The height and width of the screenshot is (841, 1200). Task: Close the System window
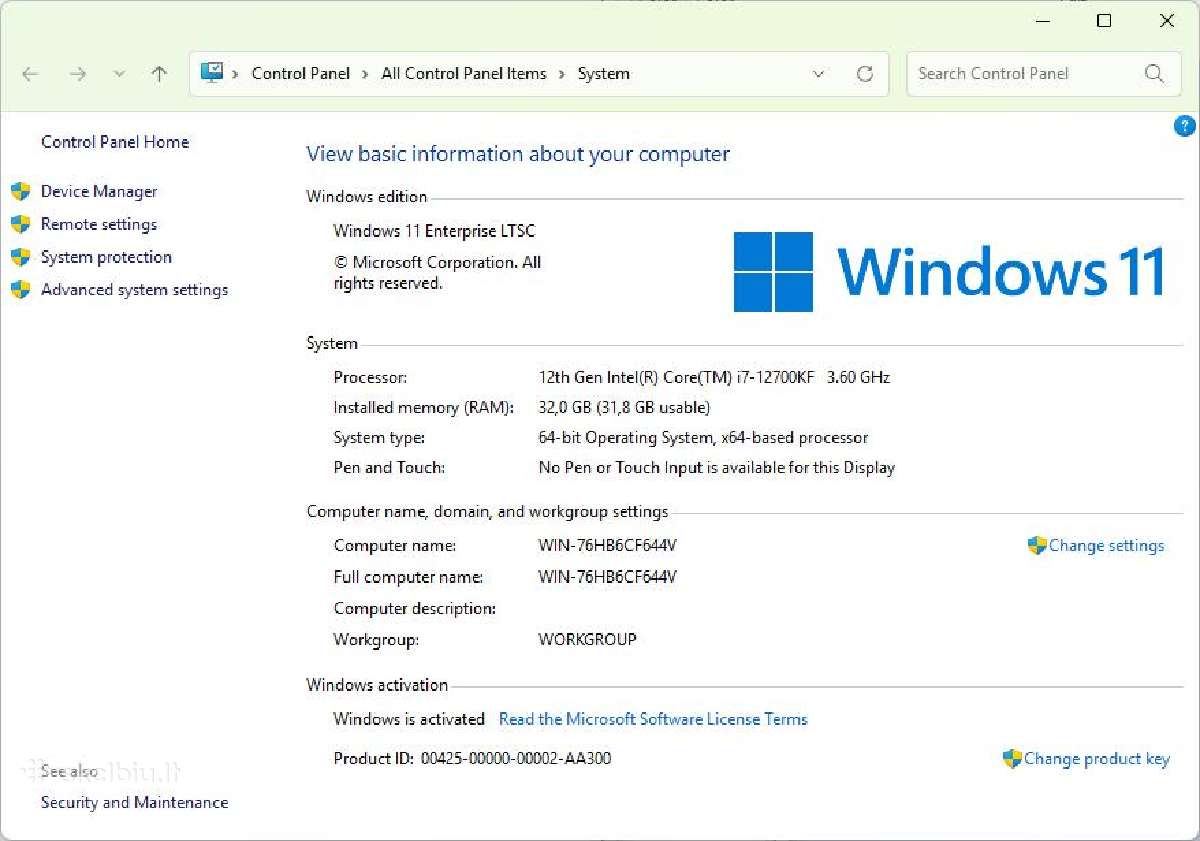(x=1167, y=20)
